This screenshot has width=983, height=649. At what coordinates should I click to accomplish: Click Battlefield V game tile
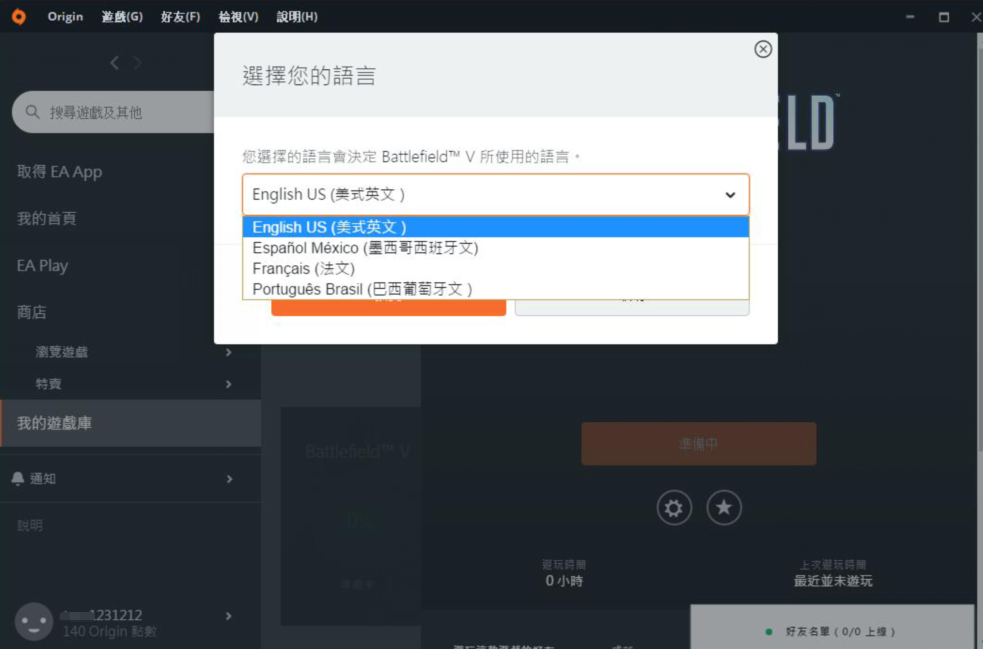pos(350,515)
